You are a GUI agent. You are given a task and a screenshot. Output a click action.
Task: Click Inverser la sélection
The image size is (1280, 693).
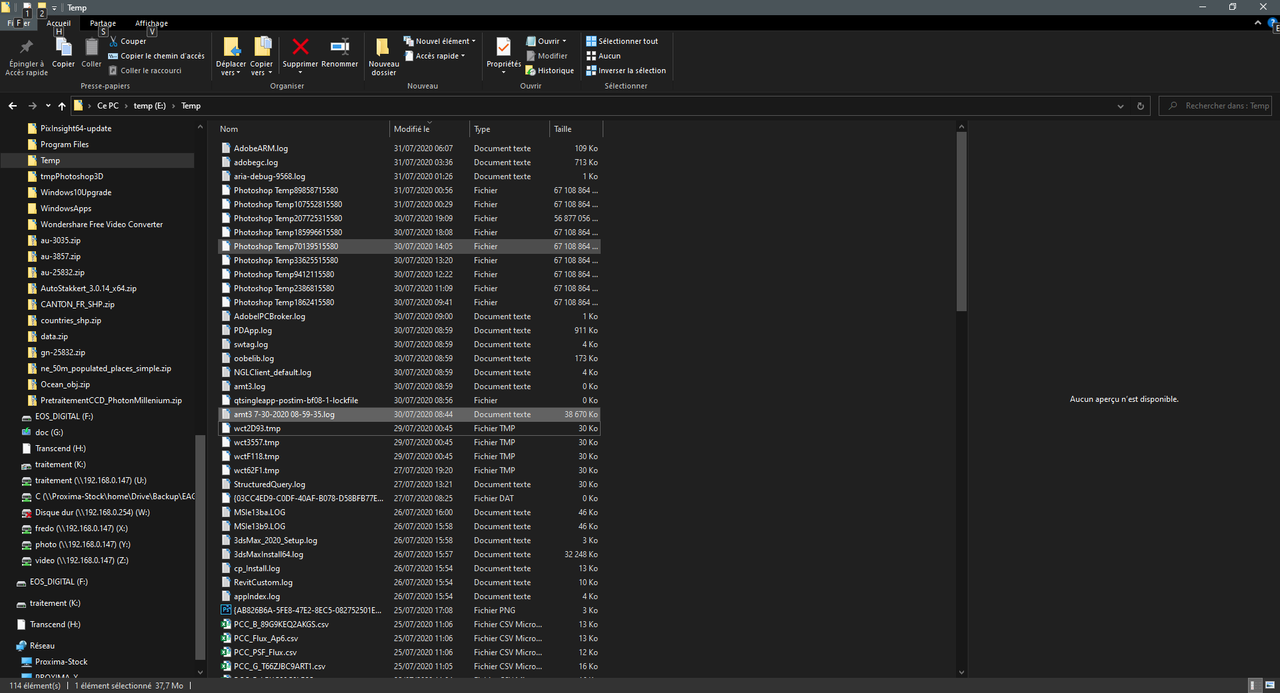pyautogui.click(x=626, y=71)
